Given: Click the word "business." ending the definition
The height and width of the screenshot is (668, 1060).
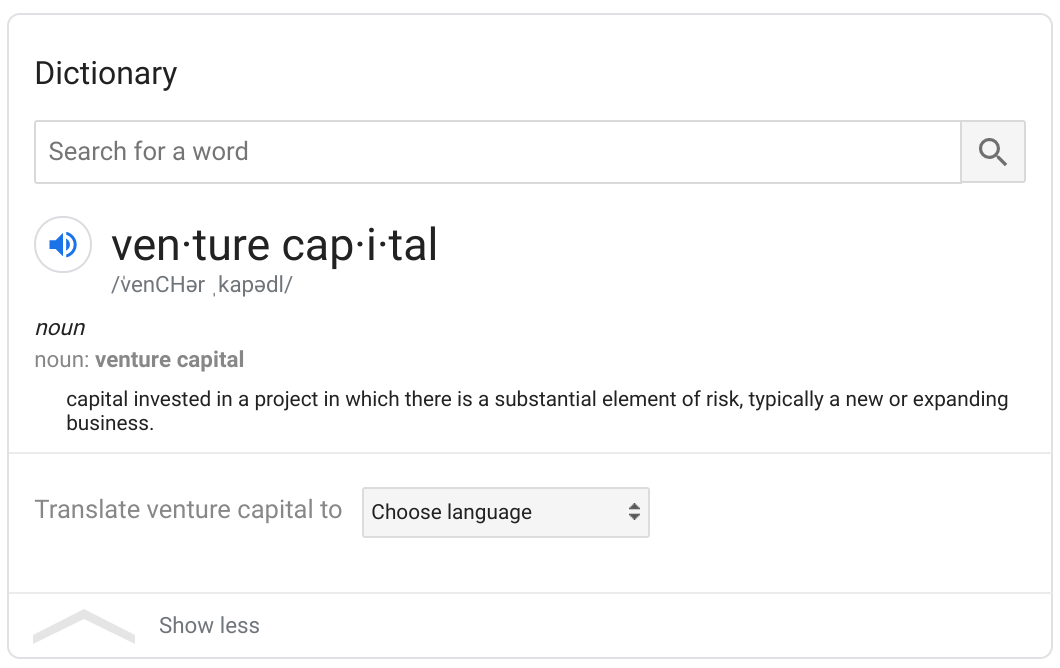Looking at the screenshot, I should [x=110, y=423].
